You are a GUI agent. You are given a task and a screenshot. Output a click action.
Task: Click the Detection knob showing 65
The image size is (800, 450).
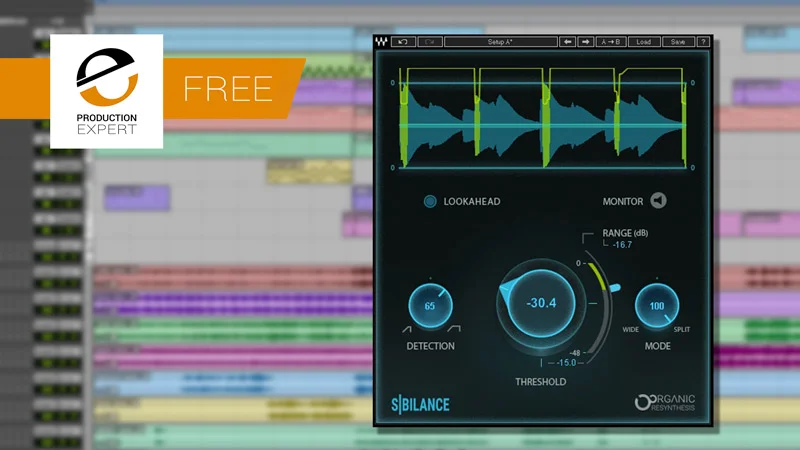coord(431,306)
